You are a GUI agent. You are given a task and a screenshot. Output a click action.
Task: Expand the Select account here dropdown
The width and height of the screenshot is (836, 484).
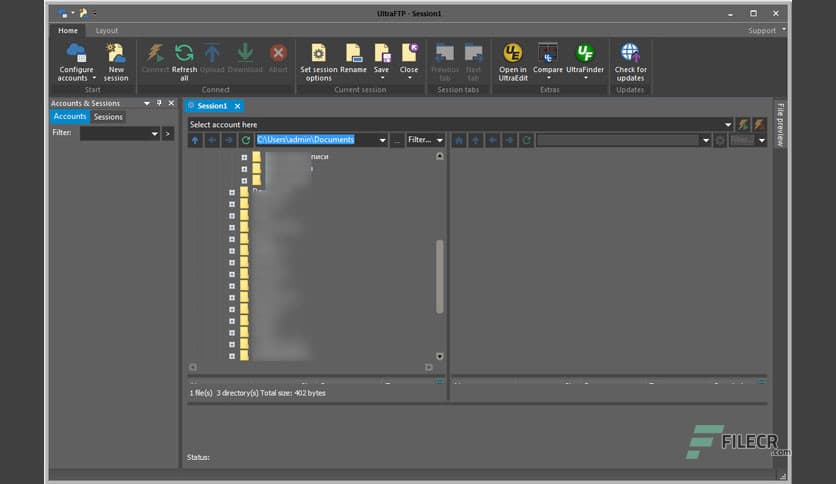(728, 125)
